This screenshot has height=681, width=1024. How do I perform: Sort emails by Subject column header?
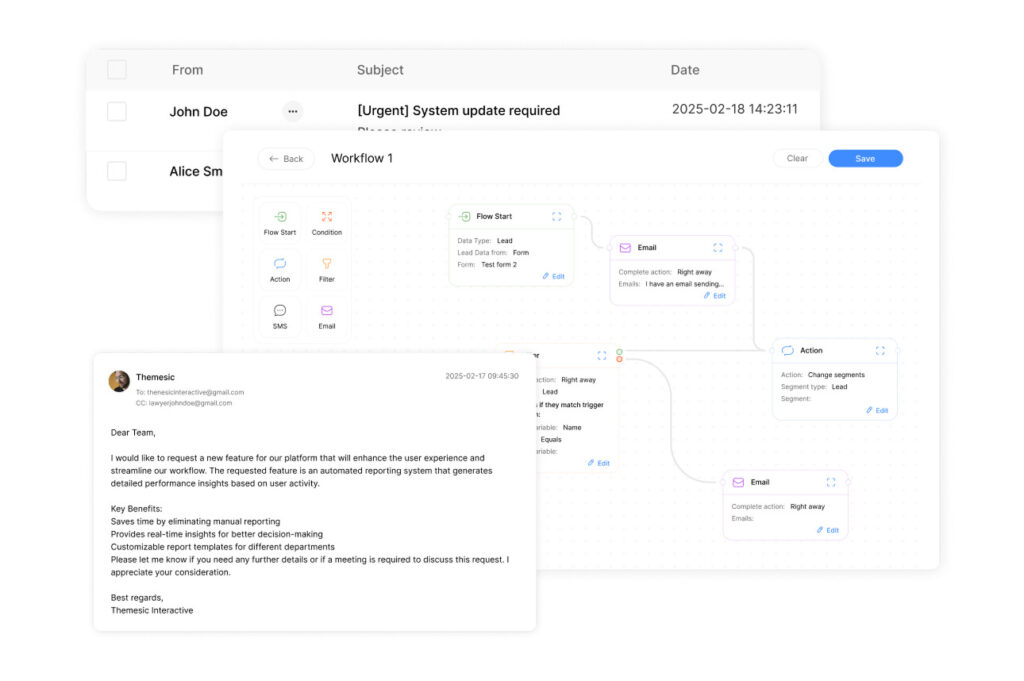click(x=380, y=70)
